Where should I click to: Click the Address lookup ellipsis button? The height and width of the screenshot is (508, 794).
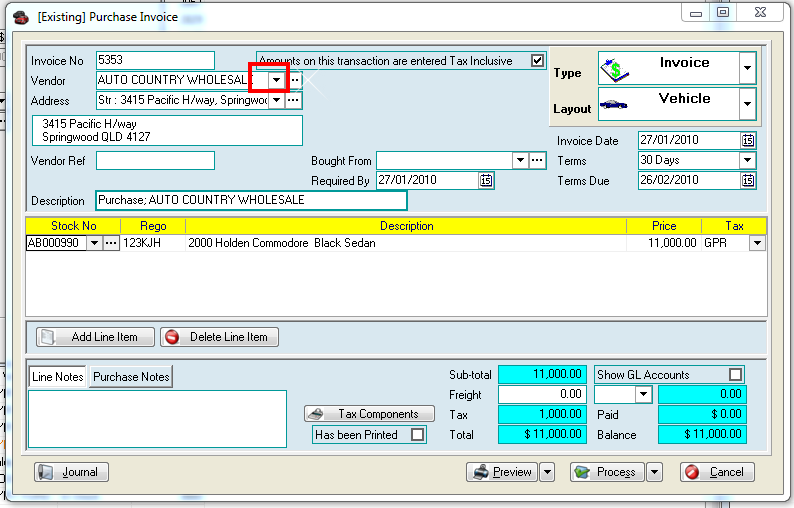click(x=293, y=100)
